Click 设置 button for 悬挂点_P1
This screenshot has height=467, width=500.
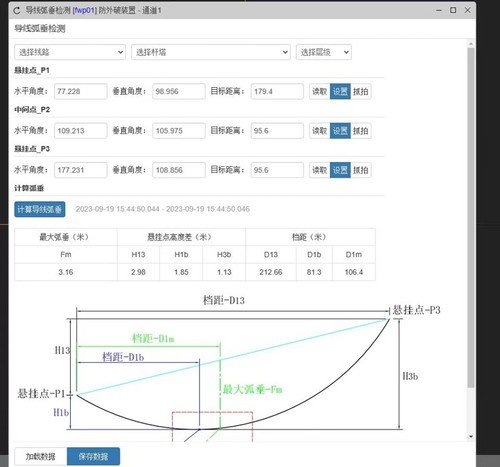click(340, 91)
